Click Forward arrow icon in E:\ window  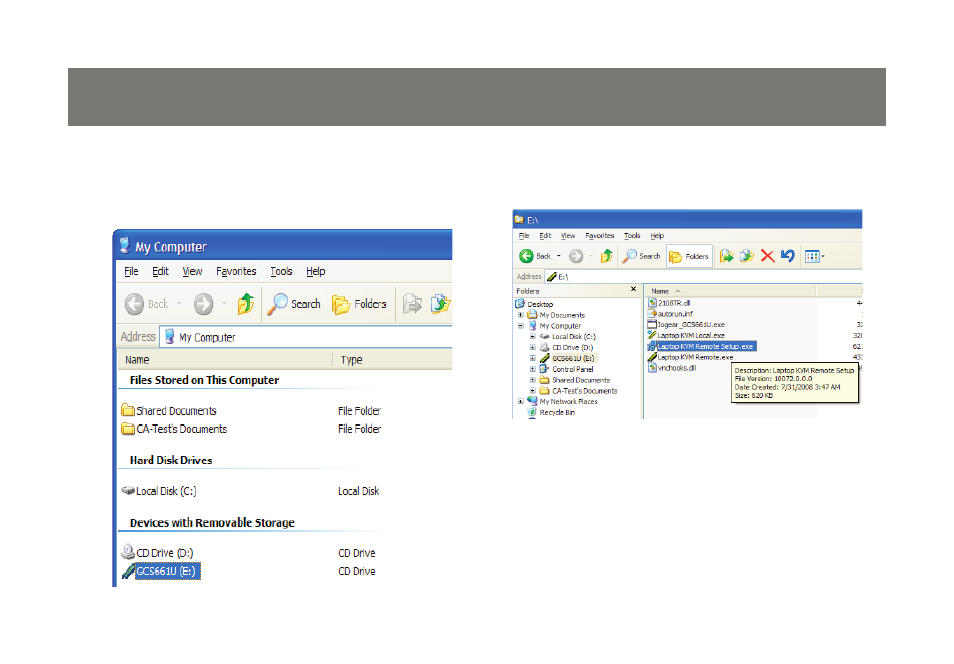coord(576,256)
